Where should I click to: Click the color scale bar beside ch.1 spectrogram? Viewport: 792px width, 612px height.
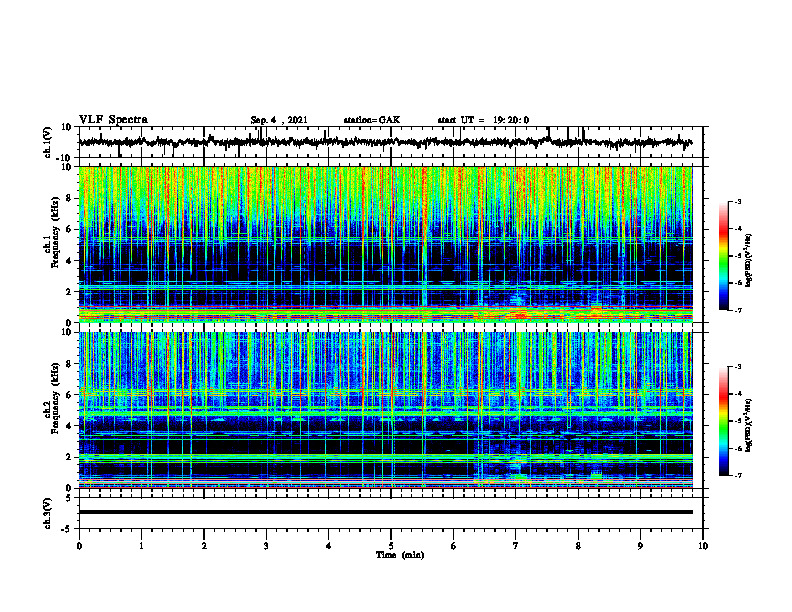point(724,256)
